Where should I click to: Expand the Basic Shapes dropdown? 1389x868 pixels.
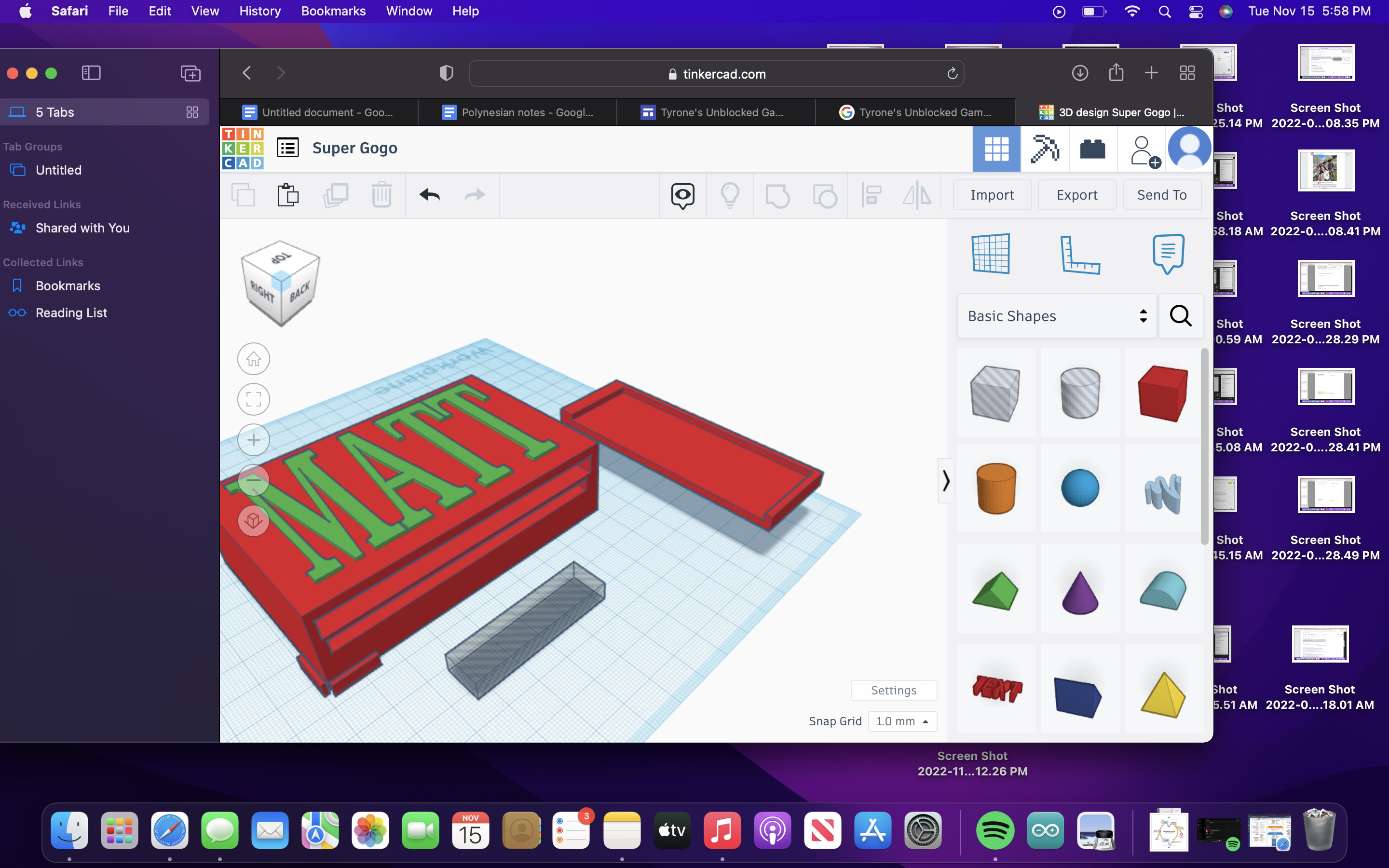coord(1143,316)
